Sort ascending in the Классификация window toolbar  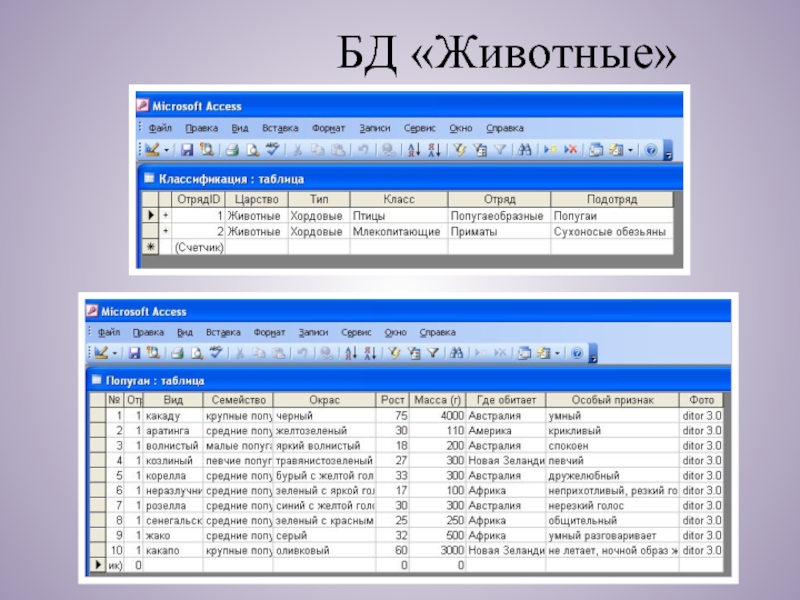pyautogui.click(x=414, y=150)
